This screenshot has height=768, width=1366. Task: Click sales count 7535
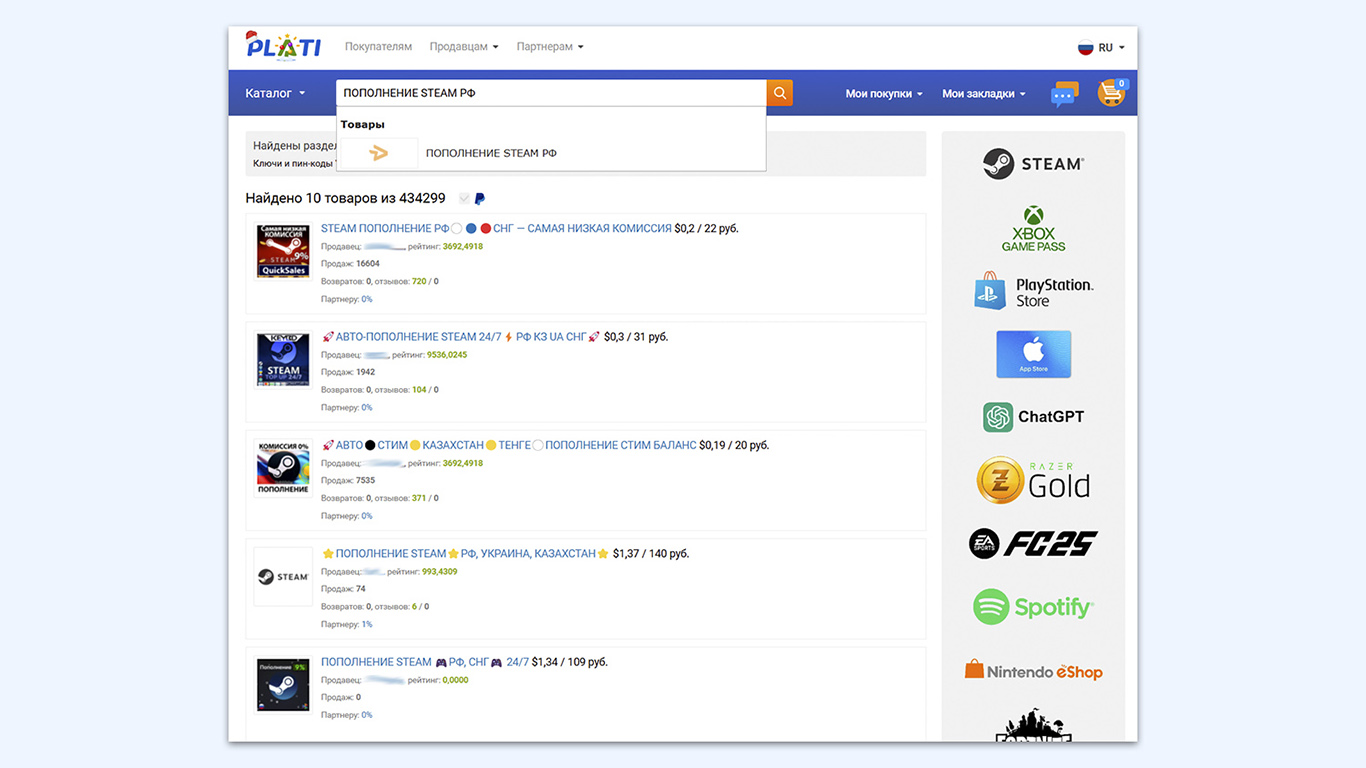pyautogui.click(x=366, y=481)
